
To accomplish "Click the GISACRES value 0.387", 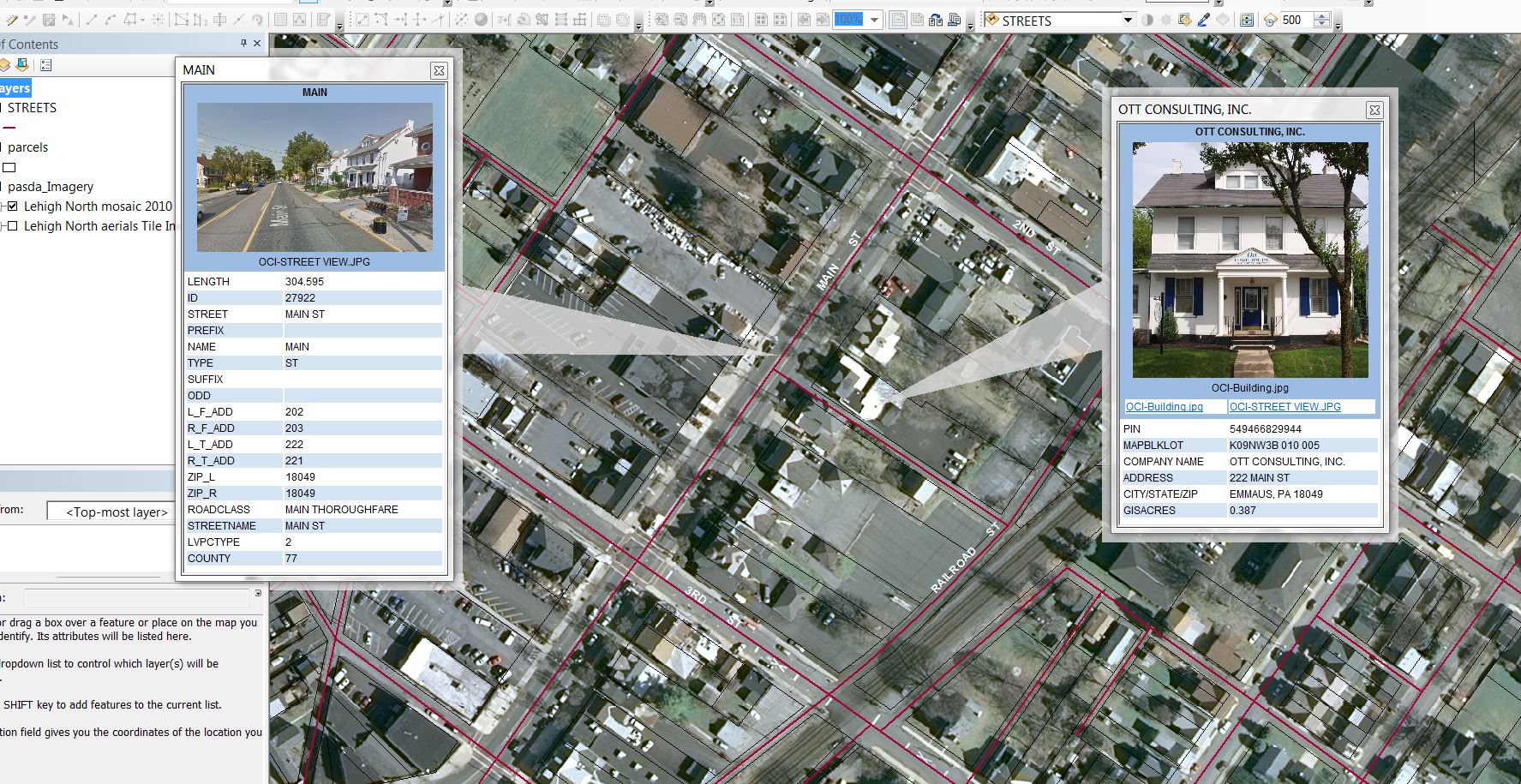I will pyautogui.click(x=1243, y=511).
